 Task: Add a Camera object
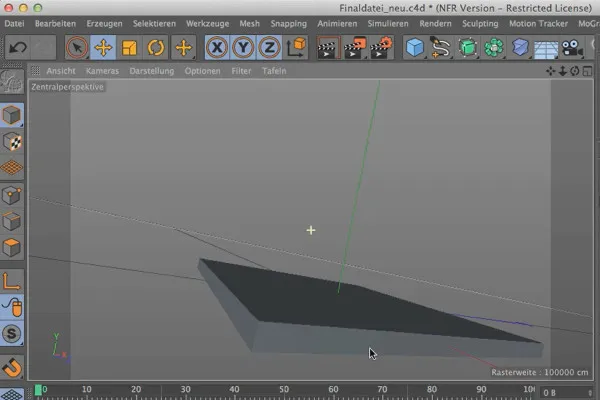tap(572, 47)
